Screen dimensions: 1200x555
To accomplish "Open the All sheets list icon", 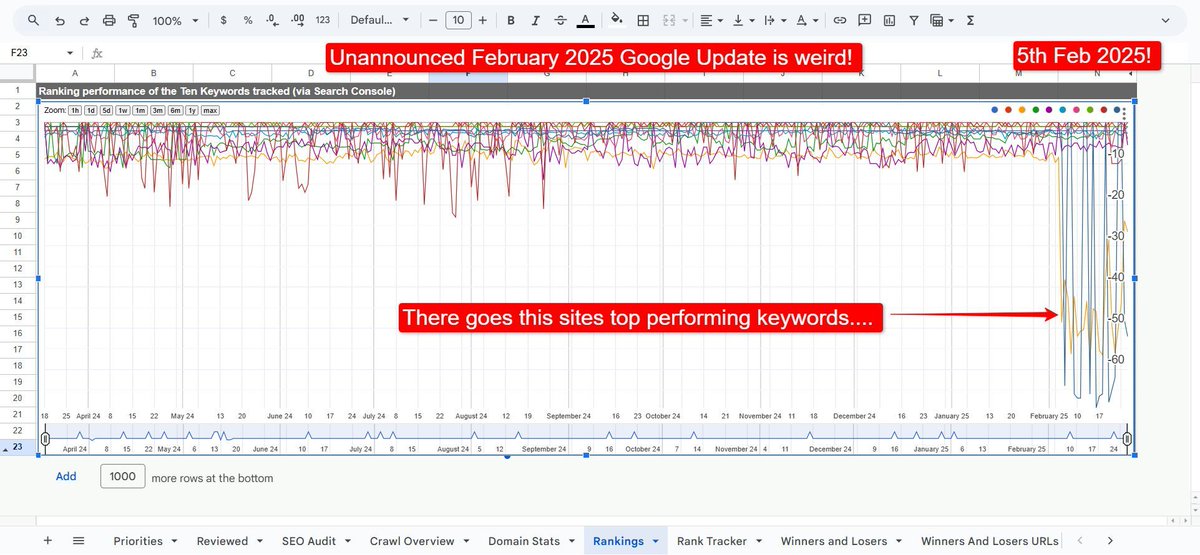I will click(x=78, y=541).
